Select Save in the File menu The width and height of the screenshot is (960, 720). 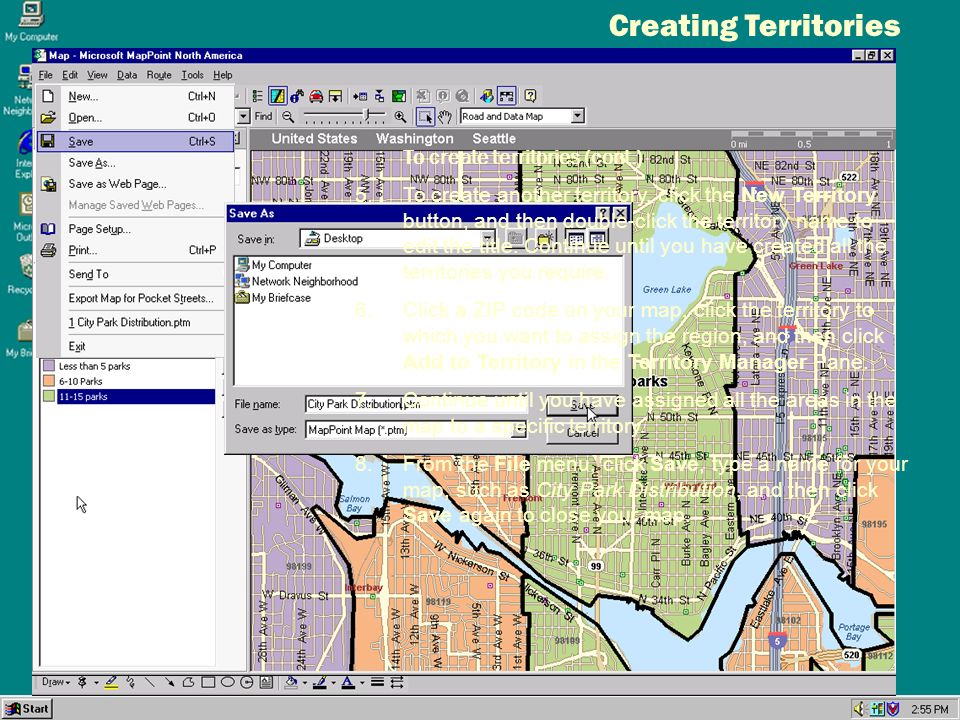[135, 141]
